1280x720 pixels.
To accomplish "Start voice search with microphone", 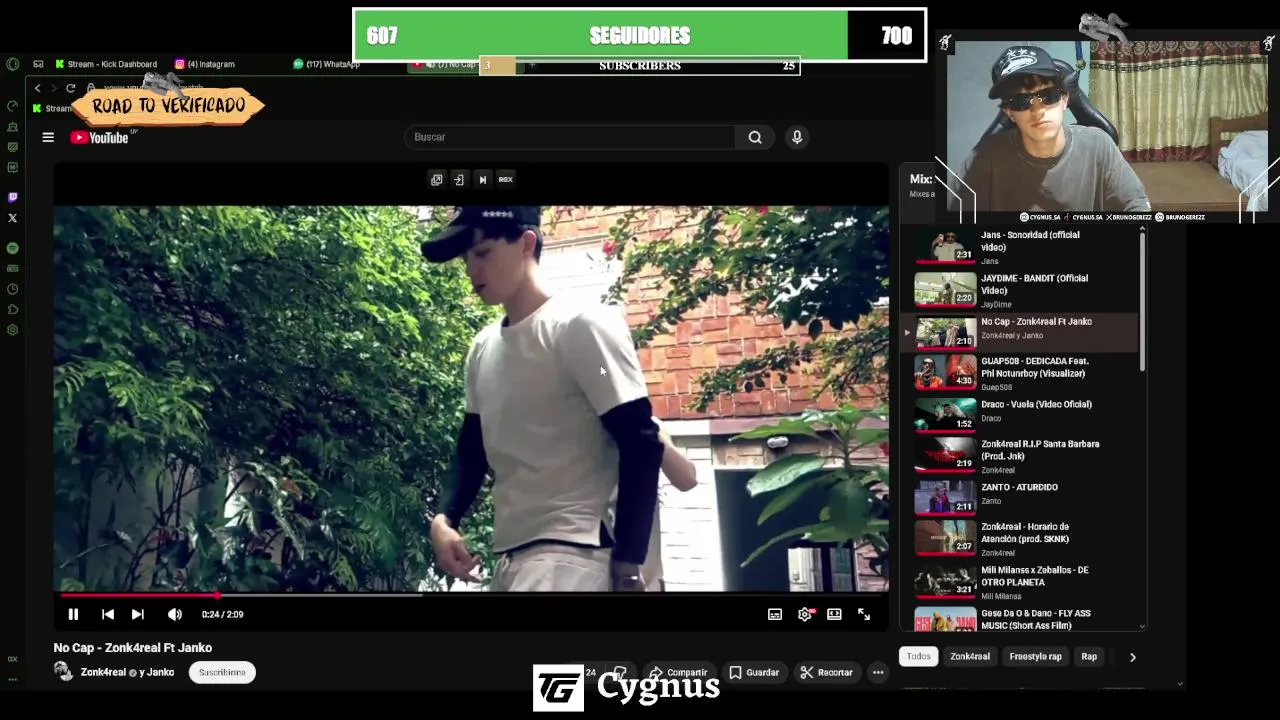I will (x=797, y=137).
